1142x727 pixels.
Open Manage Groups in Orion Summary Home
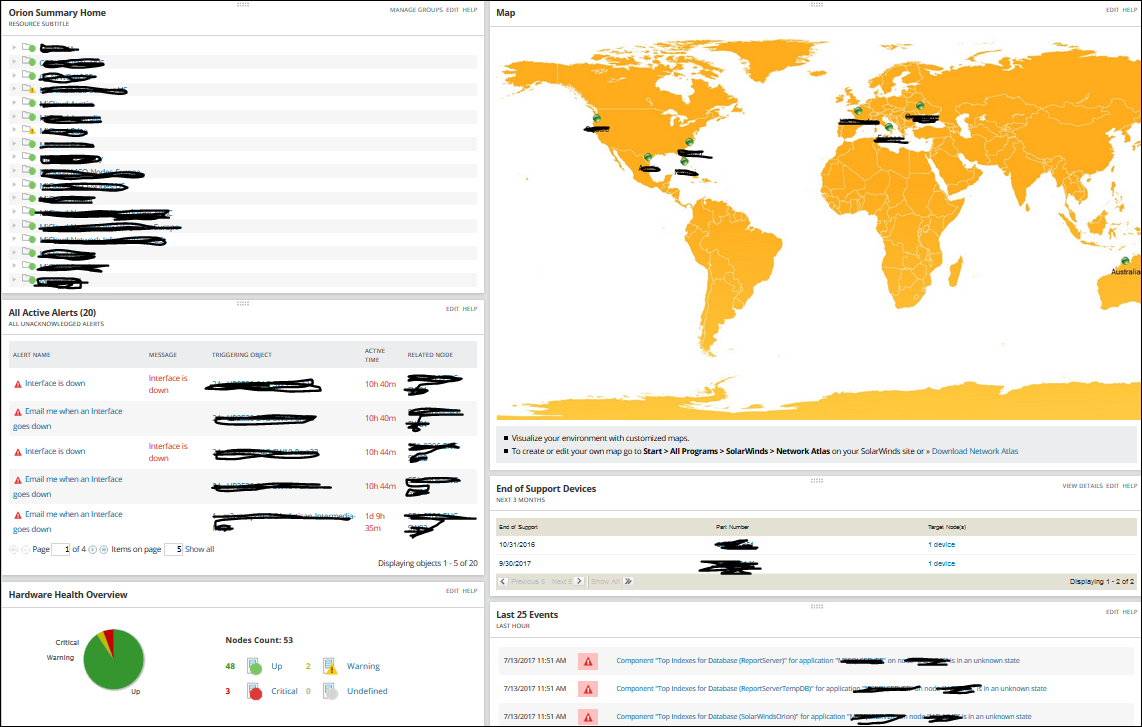pyautogui.click(x=416, y=10)
